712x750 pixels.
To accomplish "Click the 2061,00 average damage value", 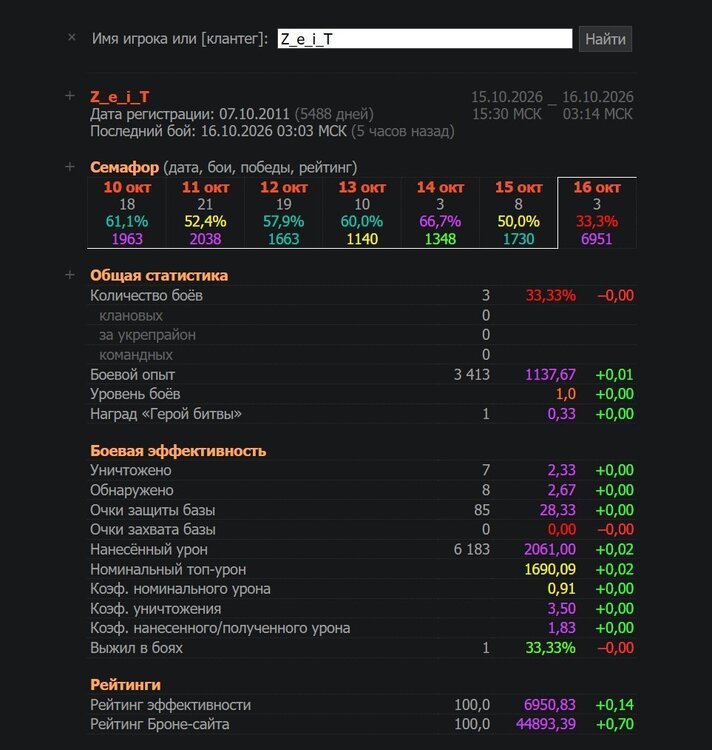I will [550, 549].
